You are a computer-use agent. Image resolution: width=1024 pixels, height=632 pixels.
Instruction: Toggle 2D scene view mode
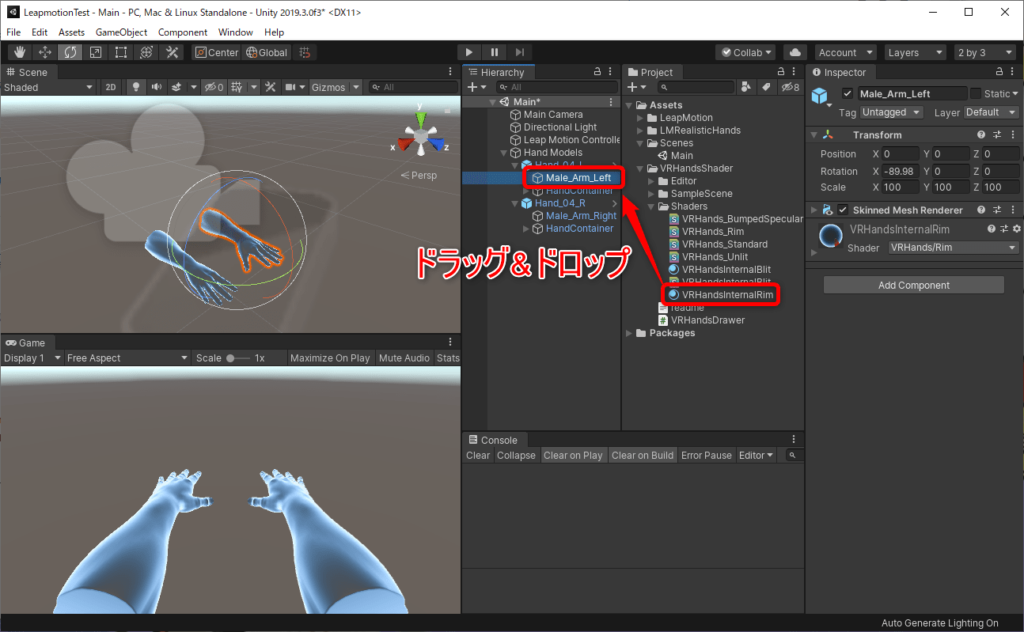click(110, 87)
